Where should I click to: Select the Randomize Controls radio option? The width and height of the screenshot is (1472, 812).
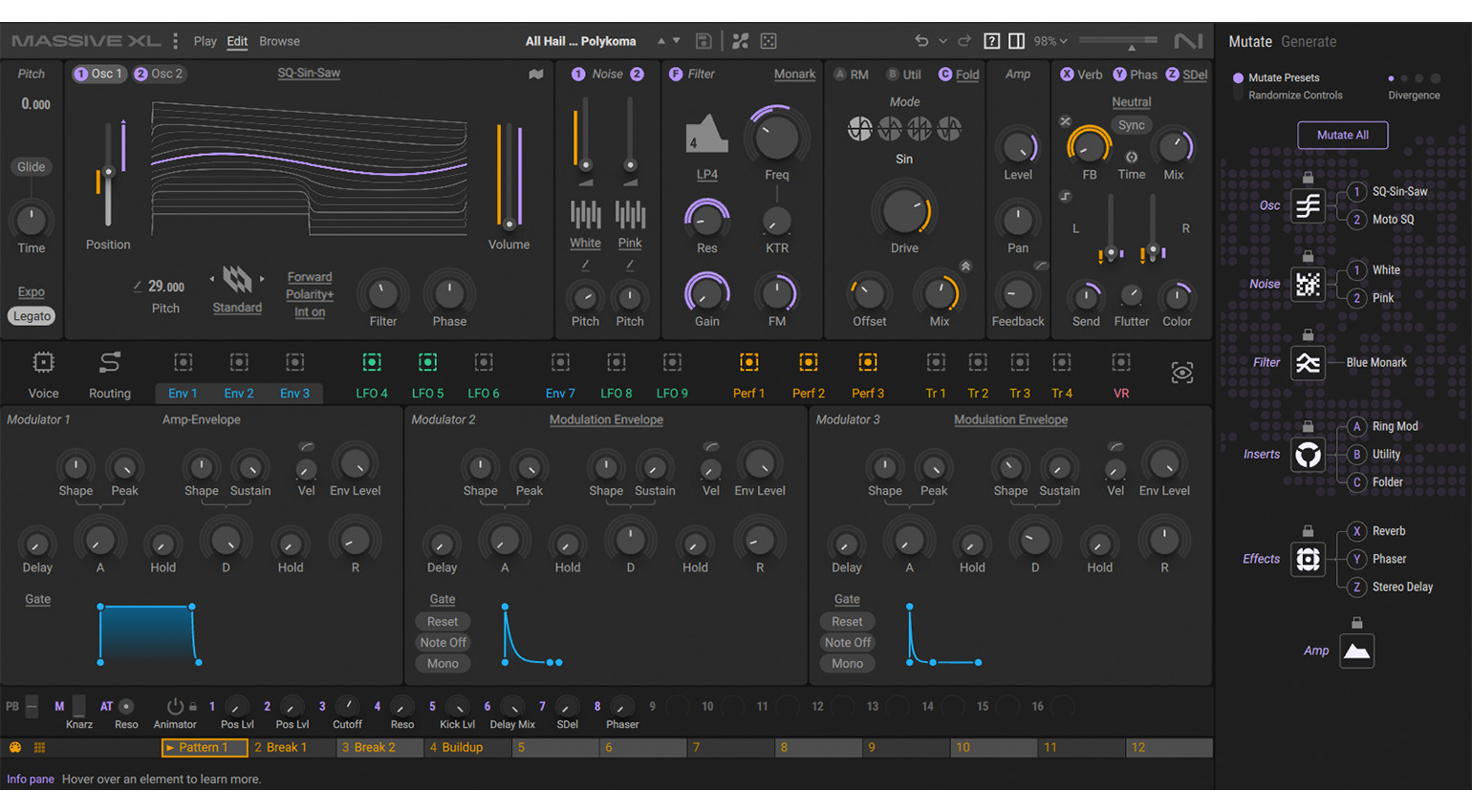point(1239,96)
